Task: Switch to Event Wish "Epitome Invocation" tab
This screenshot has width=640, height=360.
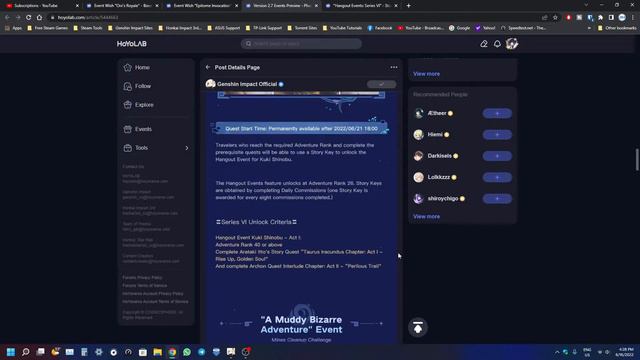Action: pos(202,6)
